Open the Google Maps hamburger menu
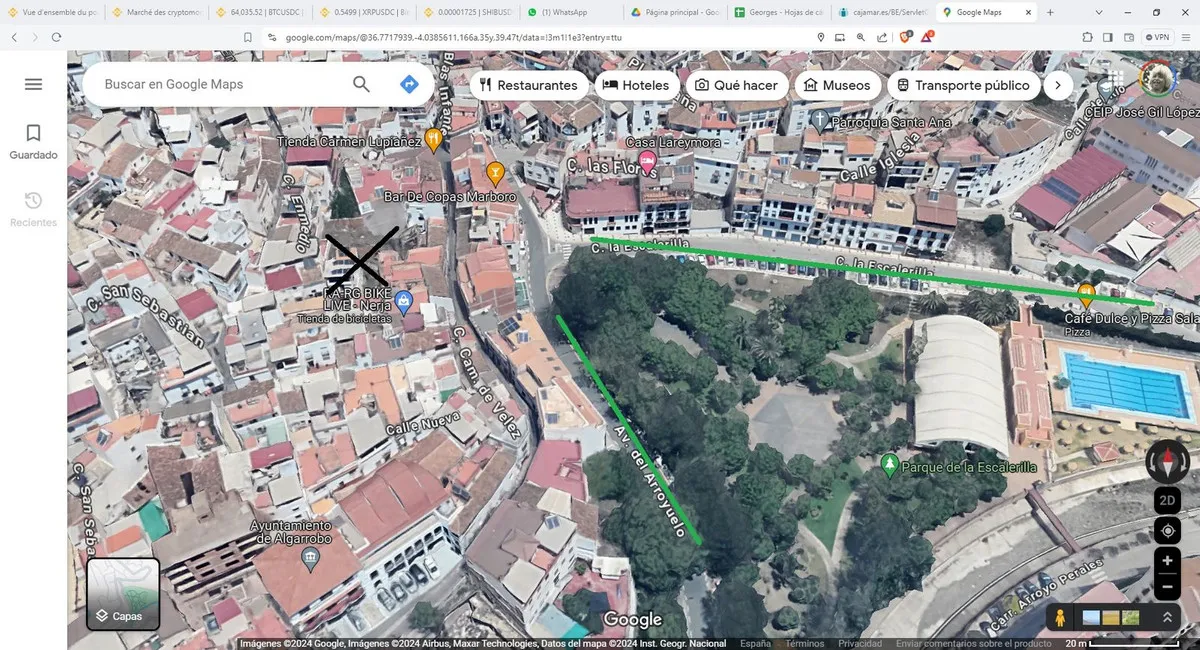 [33, 84]
